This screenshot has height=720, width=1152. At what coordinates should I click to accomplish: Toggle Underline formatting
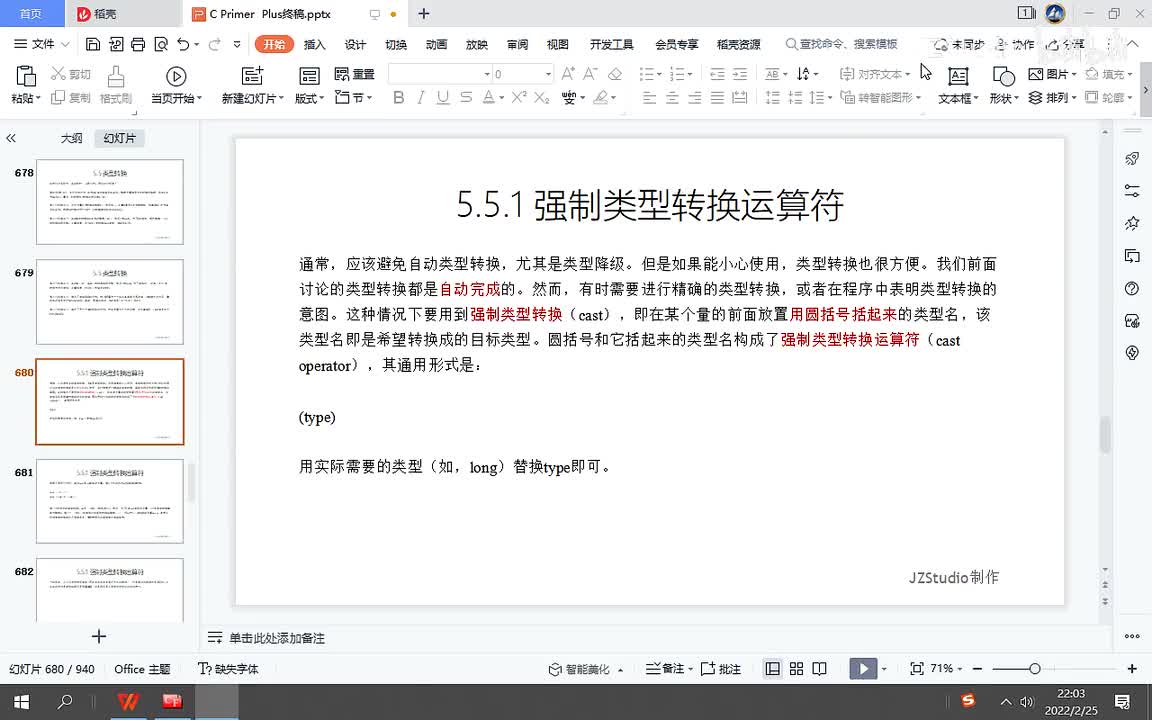click(x=443, y=98)
